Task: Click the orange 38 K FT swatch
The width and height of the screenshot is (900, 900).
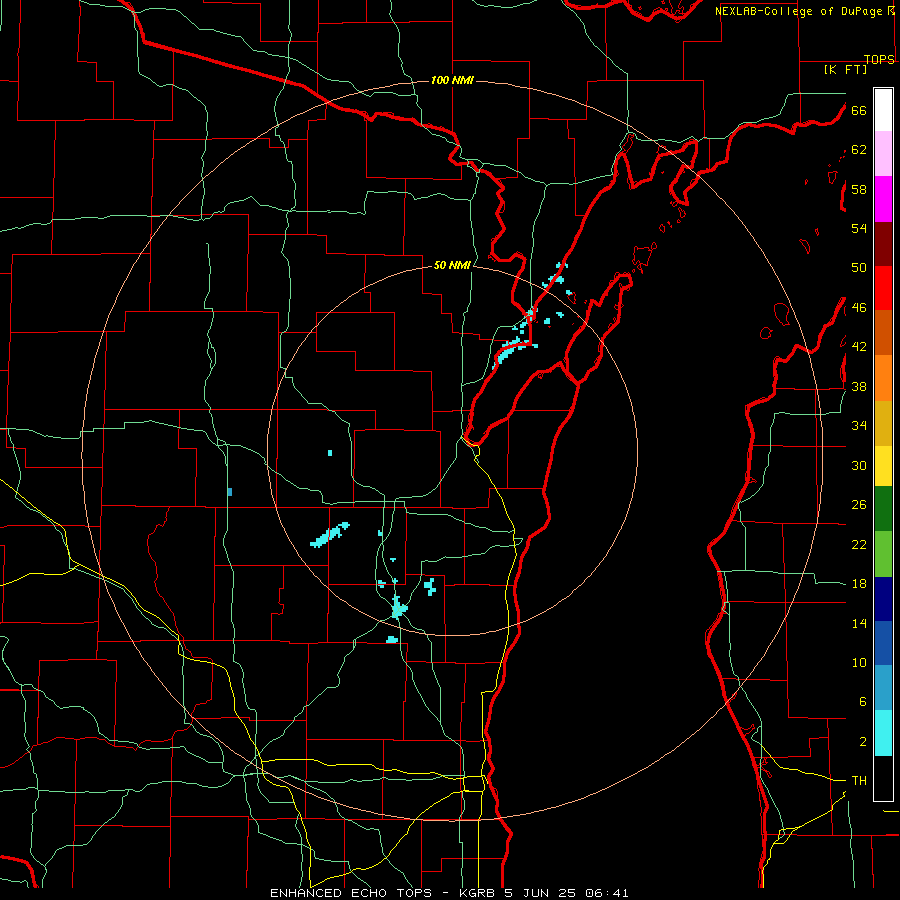Action: click(x=883, y=378)
